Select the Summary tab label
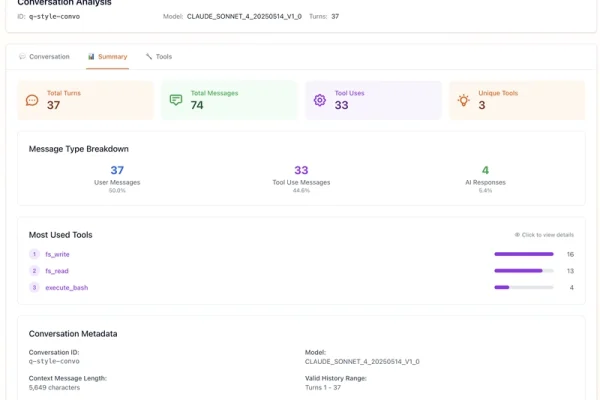Screen dimensions: 600x400 [112, 57]
